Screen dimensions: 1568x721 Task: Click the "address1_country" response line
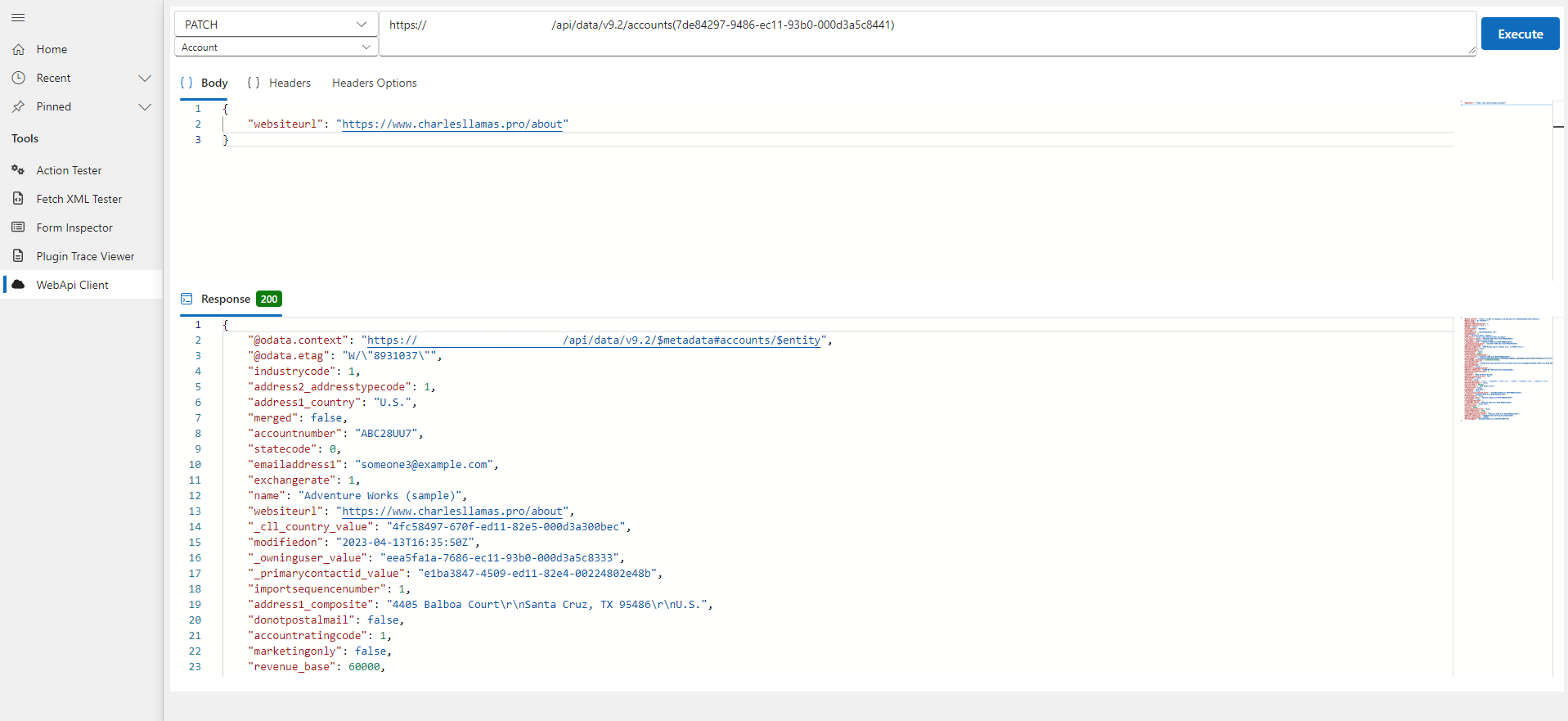tap(332, 403)
